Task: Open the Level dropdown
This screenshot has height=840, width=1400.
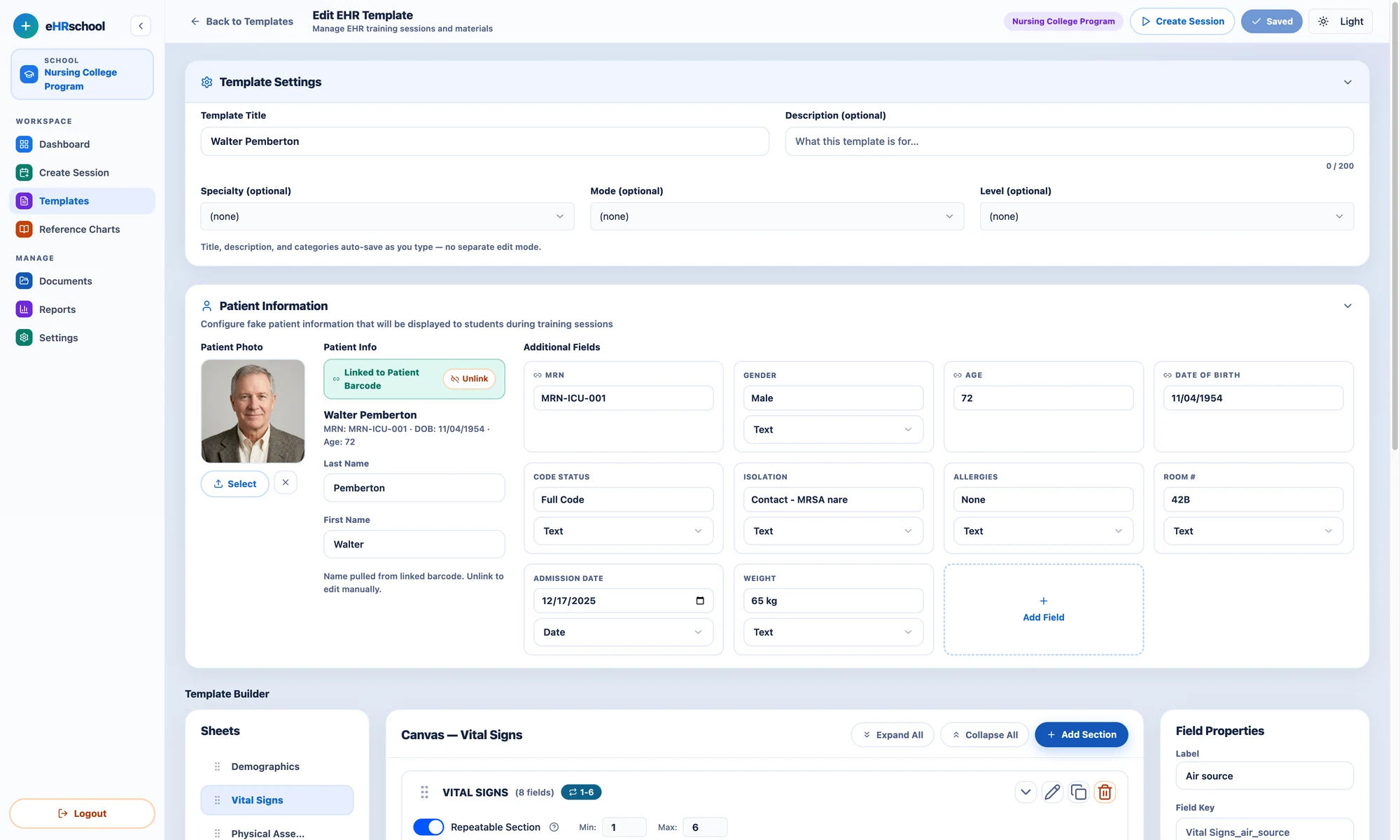Action: tap(1166, 216)
